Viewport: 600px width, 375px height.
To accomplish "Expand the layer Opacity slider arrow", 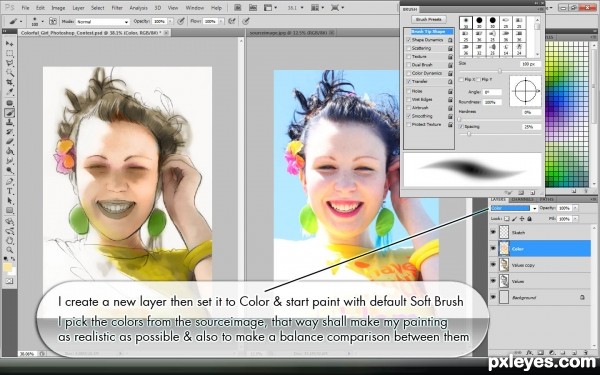I will coord(575,208).
